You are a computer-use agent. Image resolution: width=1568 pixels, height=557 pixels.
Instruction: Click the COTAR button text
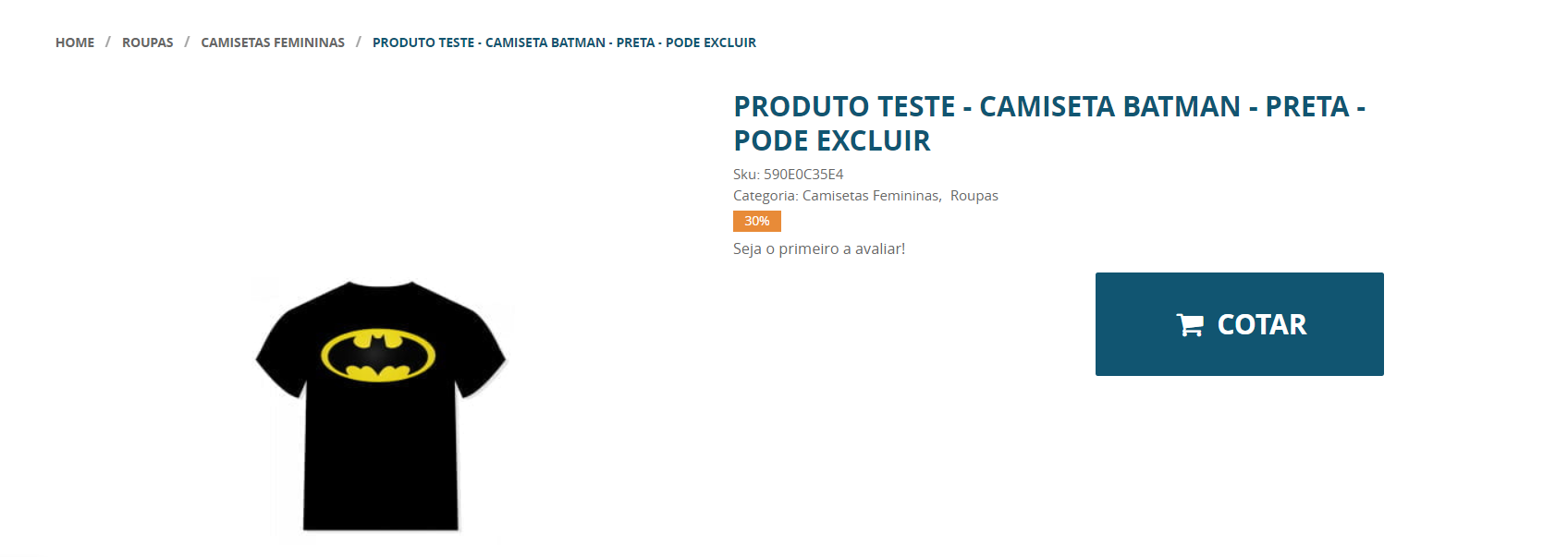1262,325
